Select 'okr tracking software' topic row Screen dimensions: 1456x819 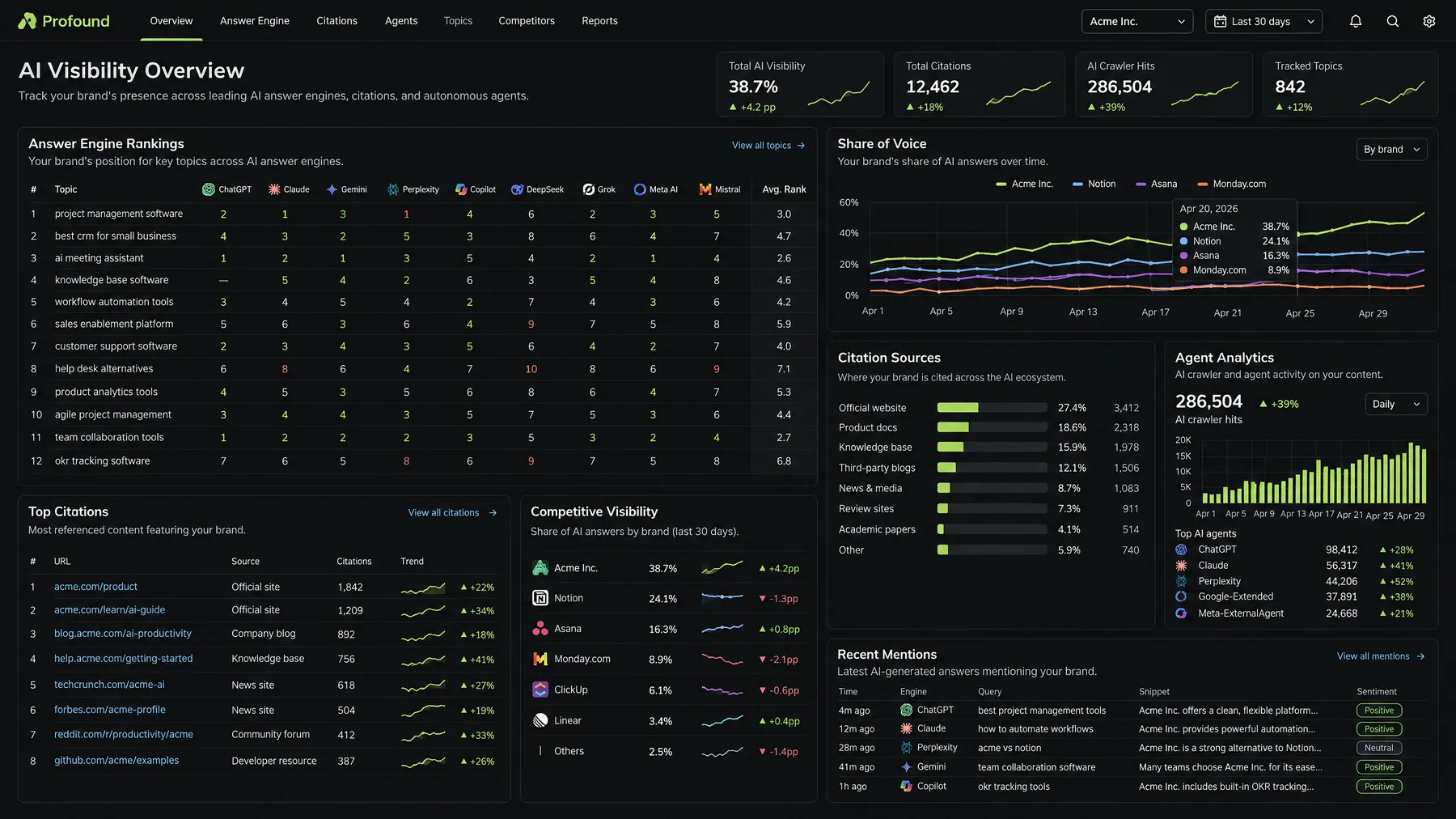pyautogui.click(x=418, y=461)
